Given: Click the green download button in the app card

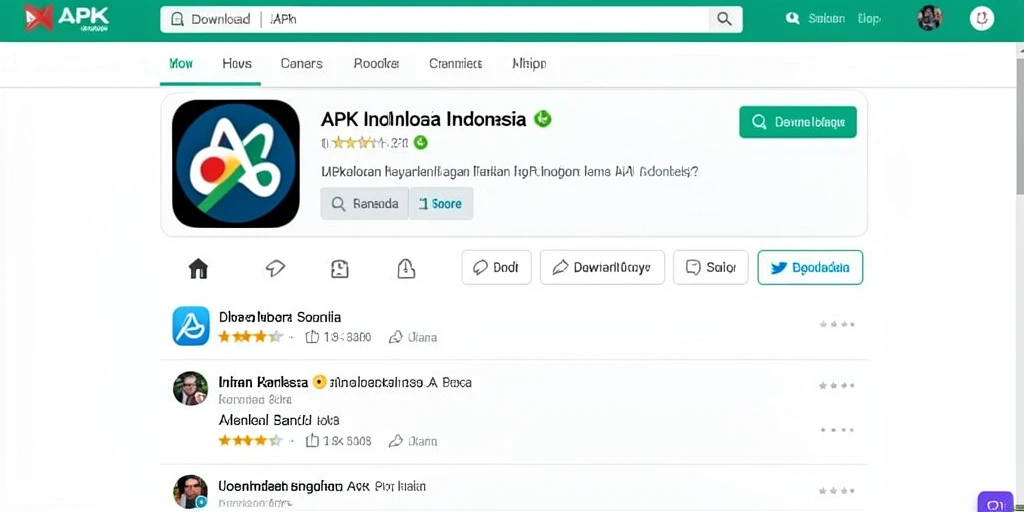Looking at the screenshot, I should tap(797, 122).
